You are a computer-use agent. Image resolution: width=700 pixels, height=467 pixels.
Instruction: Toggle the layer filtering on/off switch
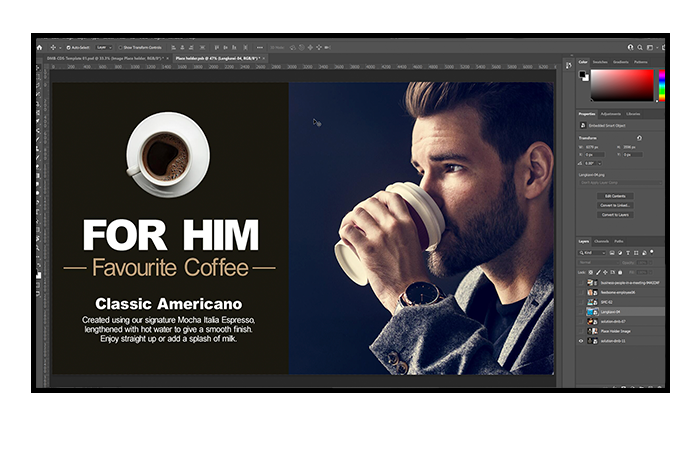pyautogui.click(x=652, y=252)
